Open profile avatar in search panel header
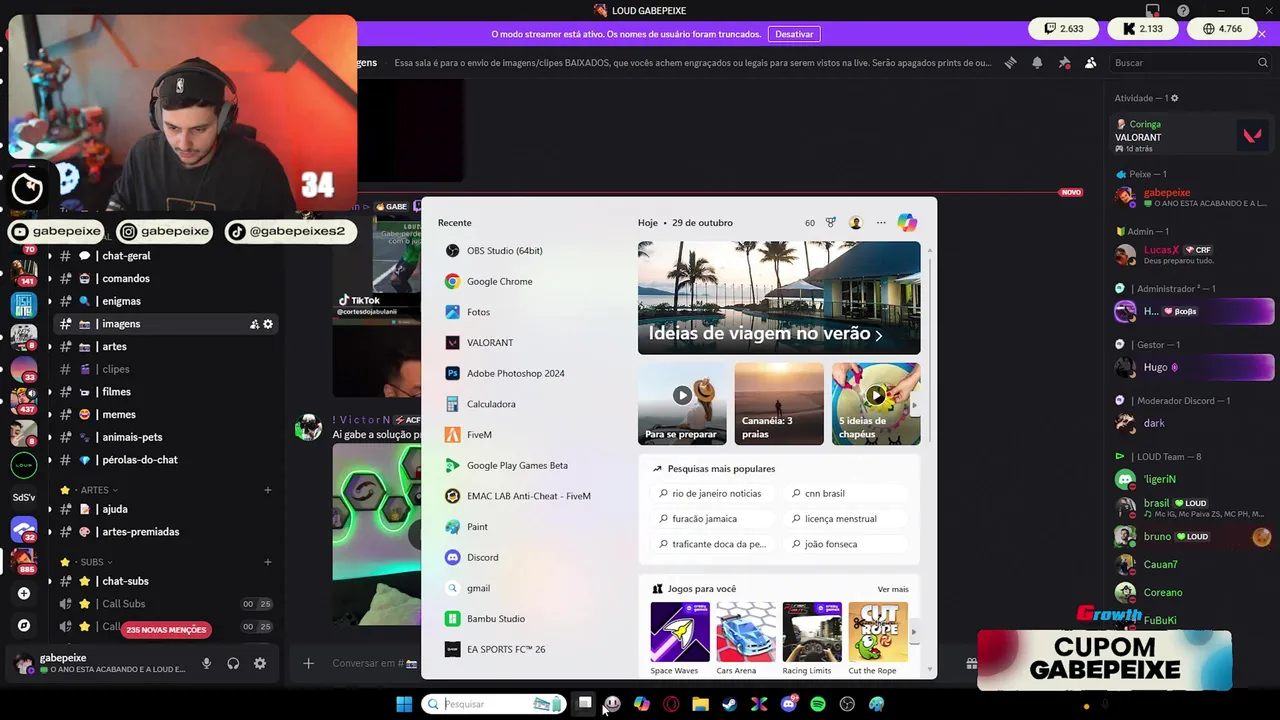The image size is (1280, 720). pyautogui.click(x=855, y=222)
